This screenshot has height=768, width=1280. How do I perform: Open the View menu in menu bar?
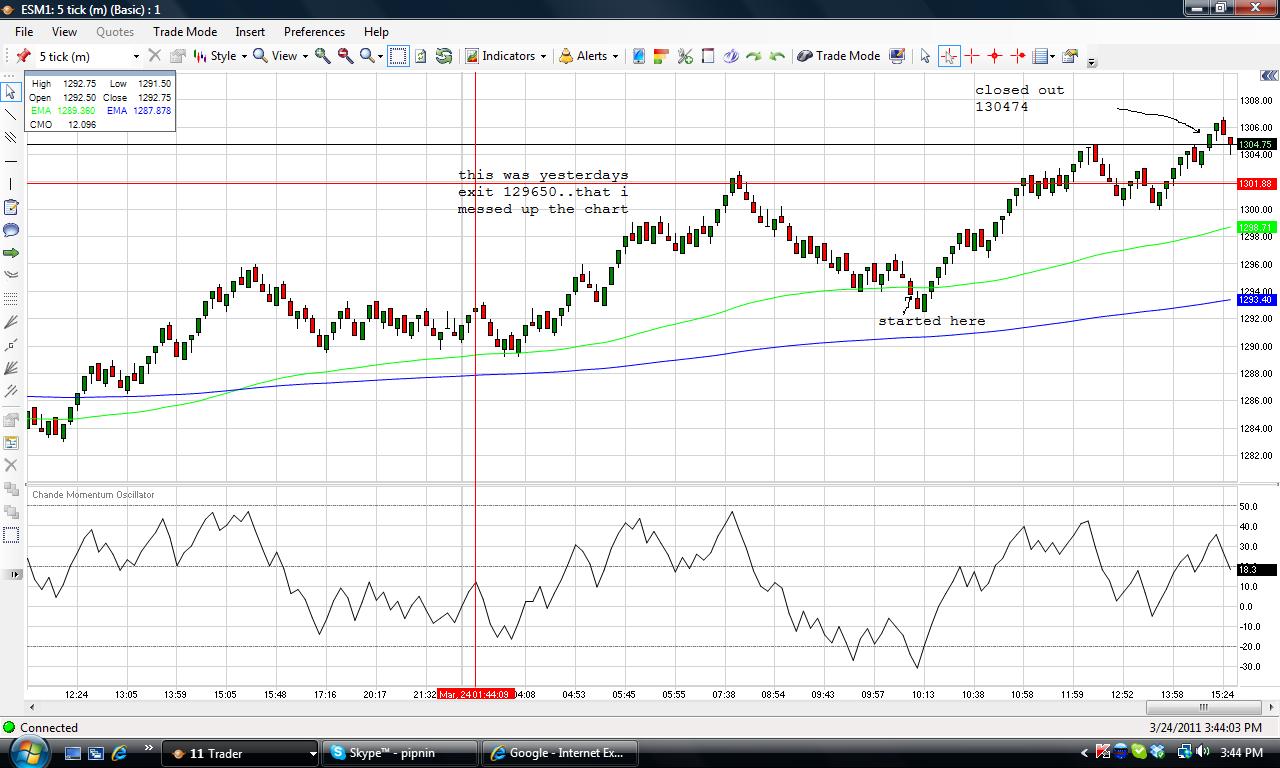(64, 31)
